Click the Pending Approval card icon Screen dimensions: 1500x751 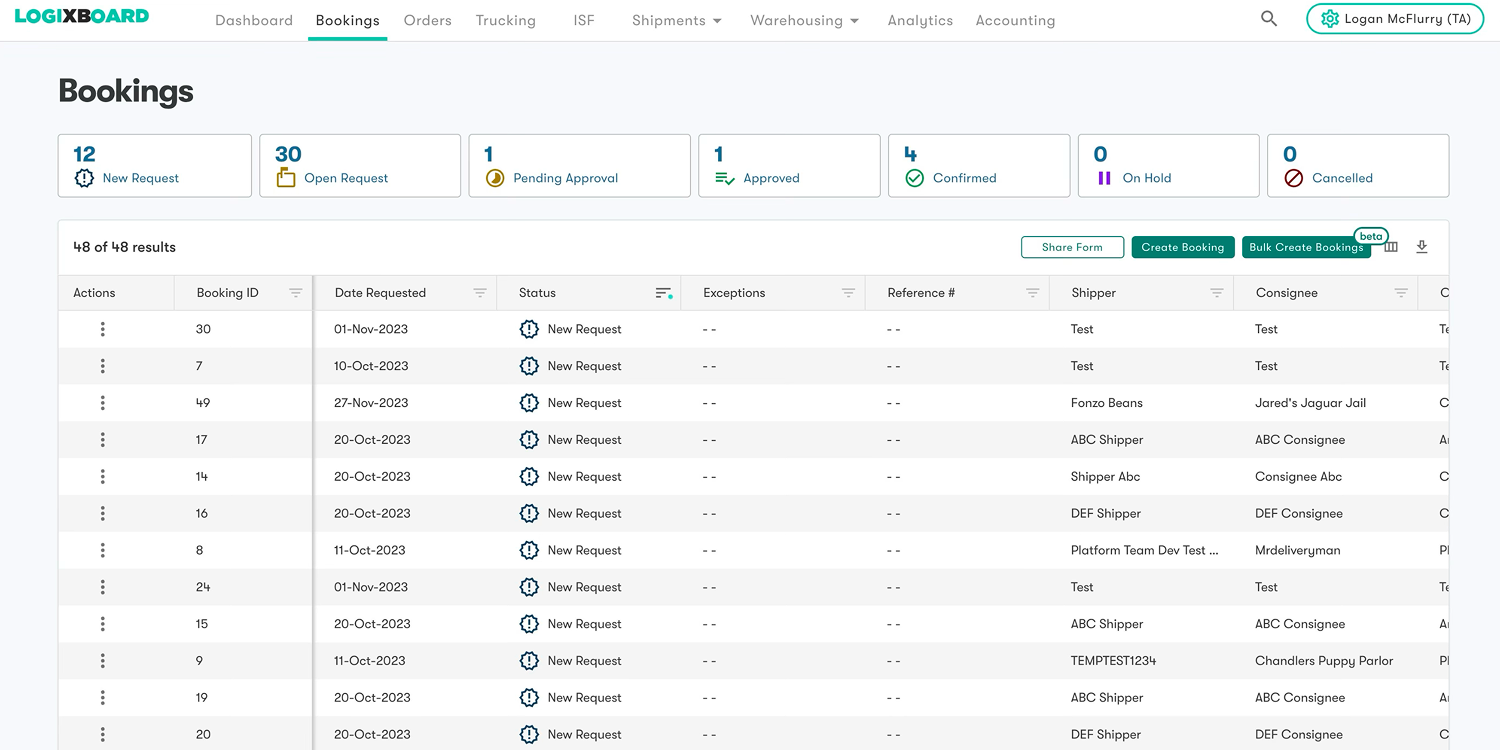pyautogui.click(x=495, y=178)
